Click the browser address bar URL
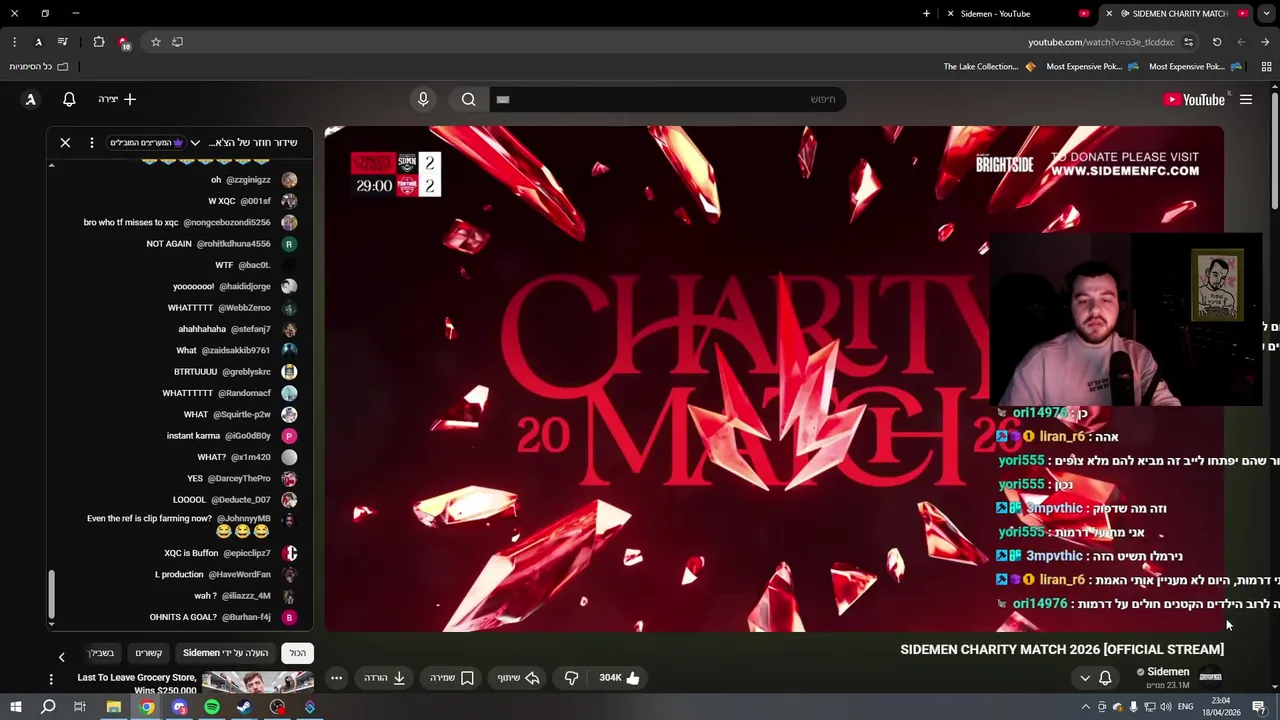Viewport: 1280px width, 720px height. [1101, 42]
